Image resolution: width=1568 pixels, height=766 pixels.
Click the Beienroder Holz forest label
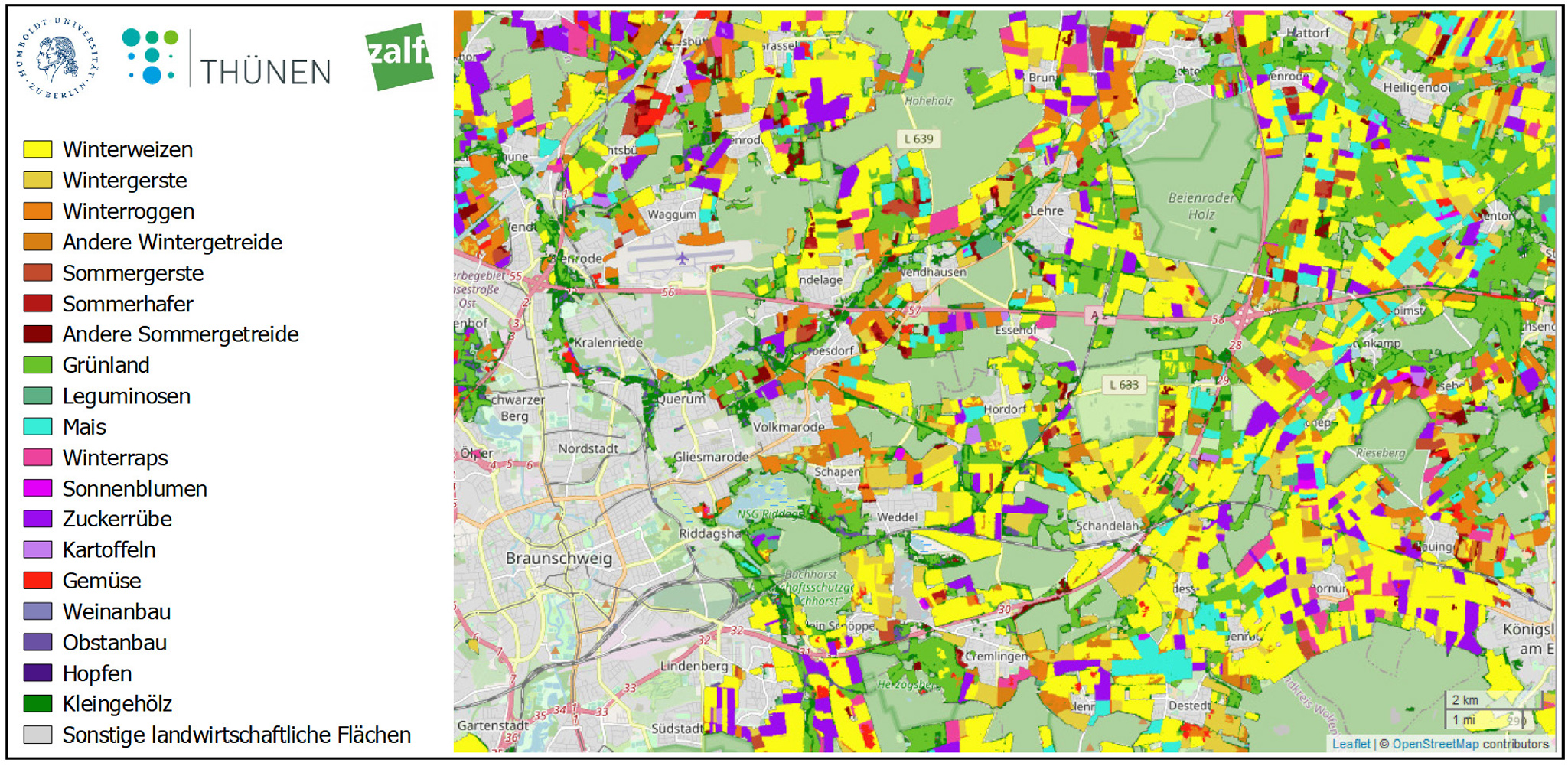[1201, 206]
